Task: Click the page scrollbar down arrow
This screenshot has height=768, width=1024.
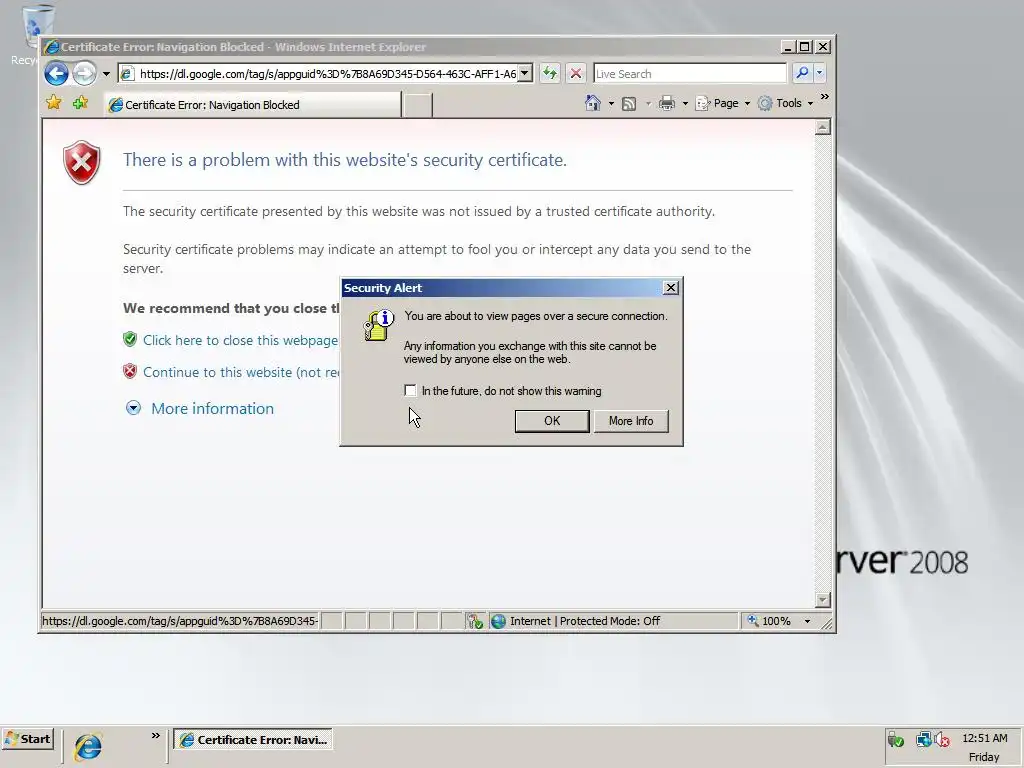Action: click(x=823, y=600)
